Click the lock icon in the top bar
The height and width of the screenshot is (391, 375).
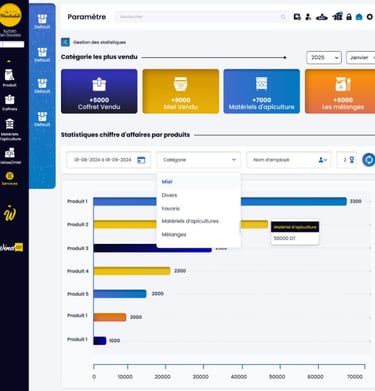[x=349, y=17]
